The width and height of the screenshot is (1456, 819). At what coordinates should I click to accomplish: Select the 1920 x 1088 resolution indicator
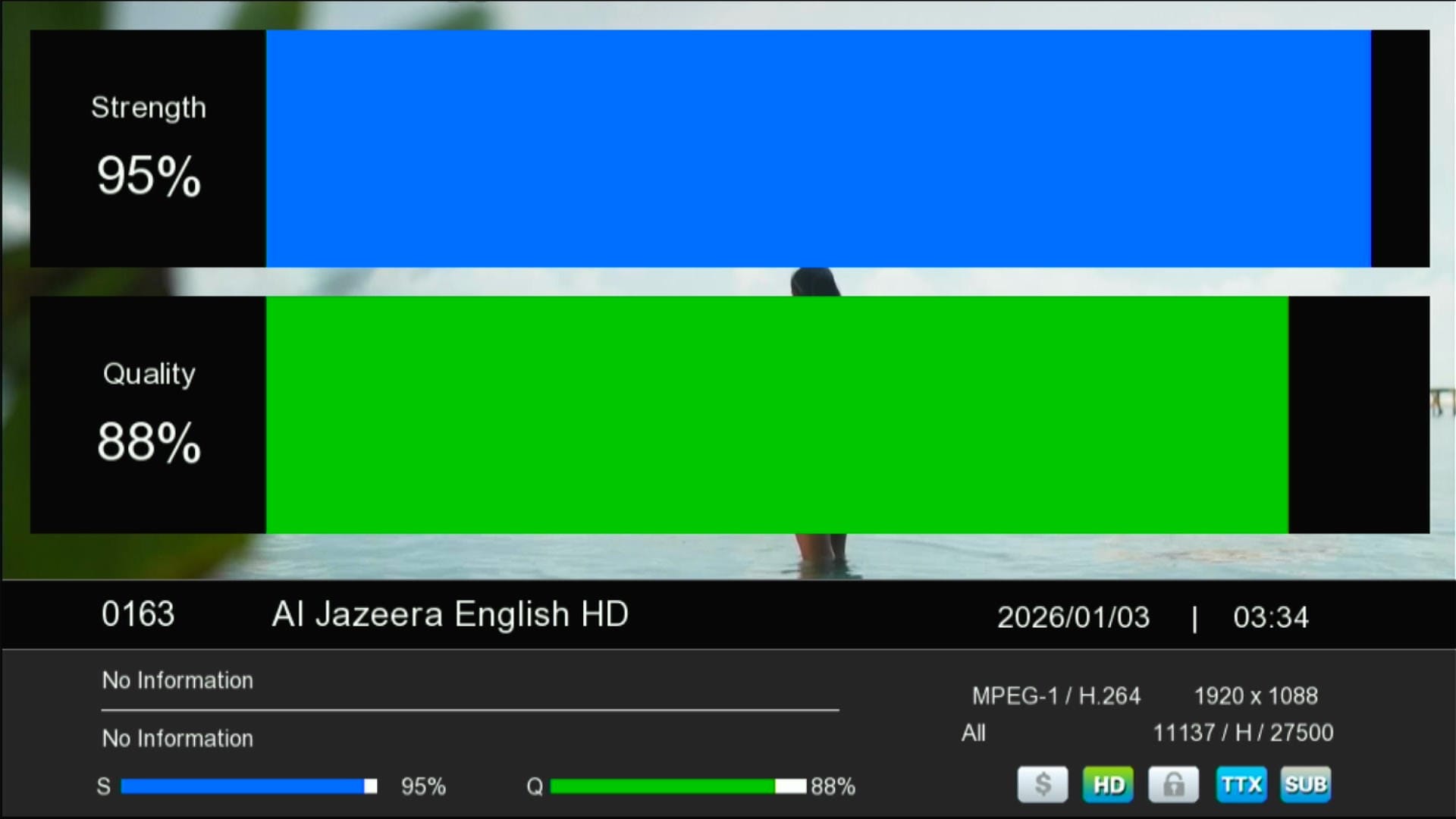(x=1256, y=696)
